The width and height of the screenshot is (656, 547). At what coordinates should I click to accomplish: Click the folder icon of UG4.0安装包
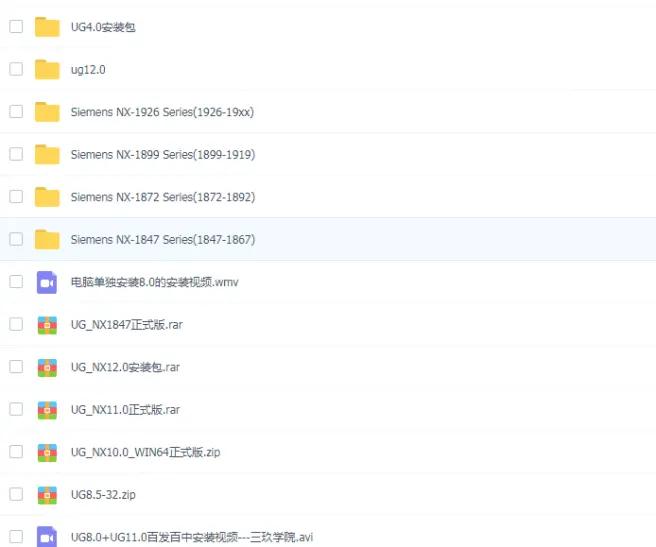pos(47,27)
